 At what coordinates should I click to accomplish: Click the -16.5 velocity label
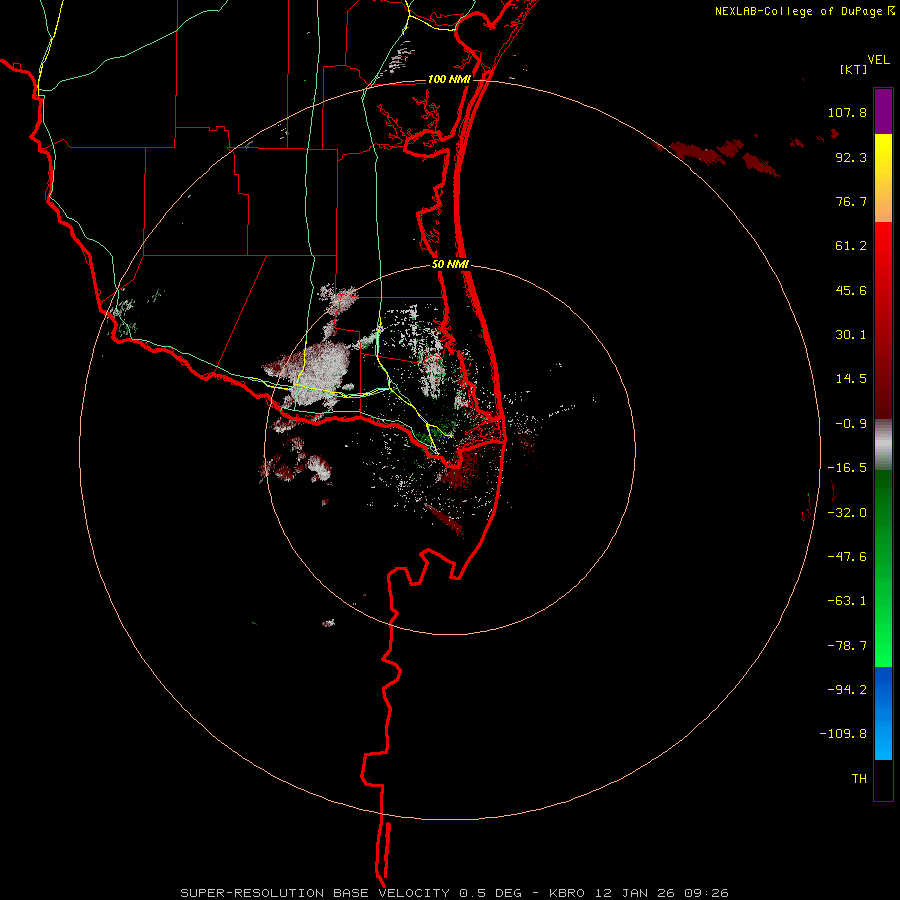tap(847, 468)
